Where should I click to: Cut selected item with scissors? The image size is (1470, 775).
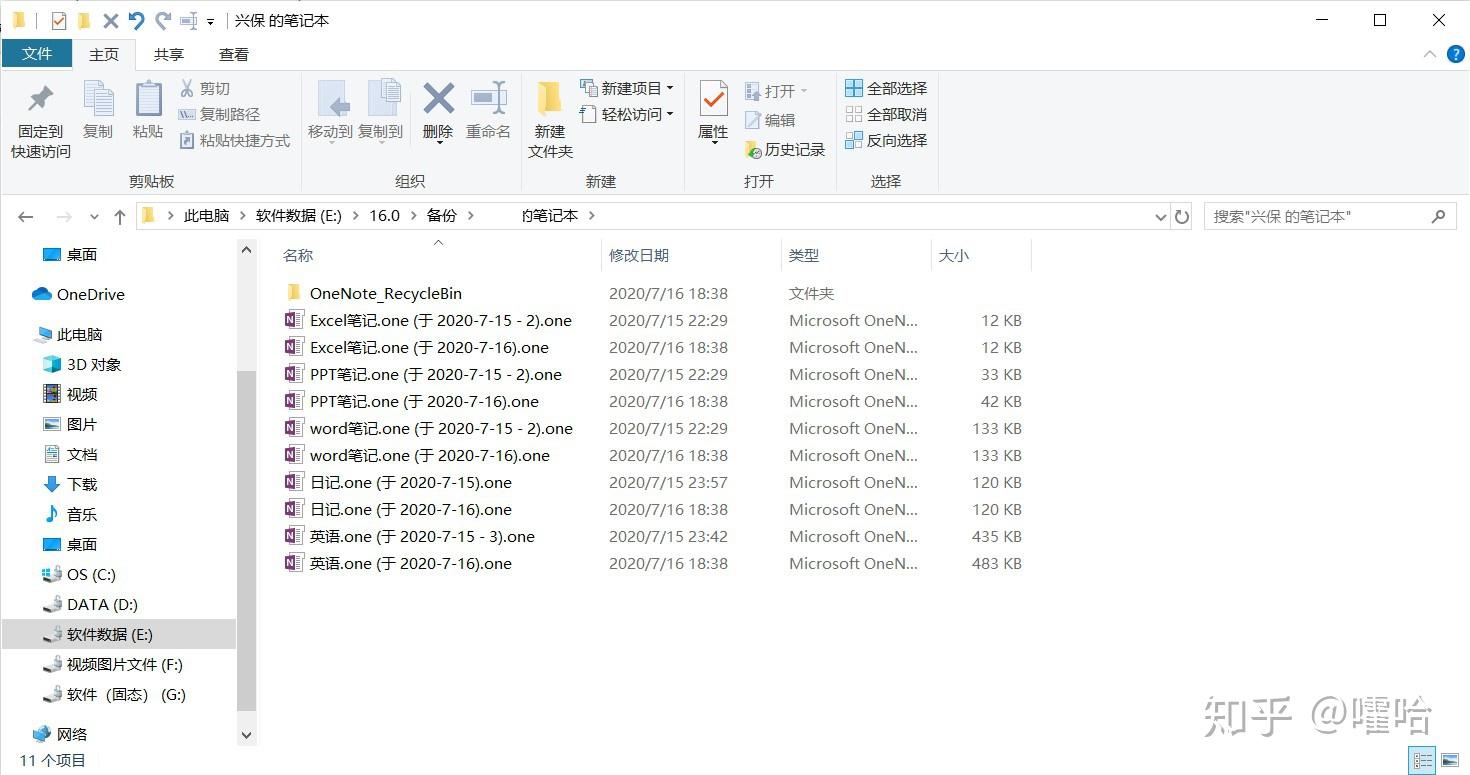205,89
